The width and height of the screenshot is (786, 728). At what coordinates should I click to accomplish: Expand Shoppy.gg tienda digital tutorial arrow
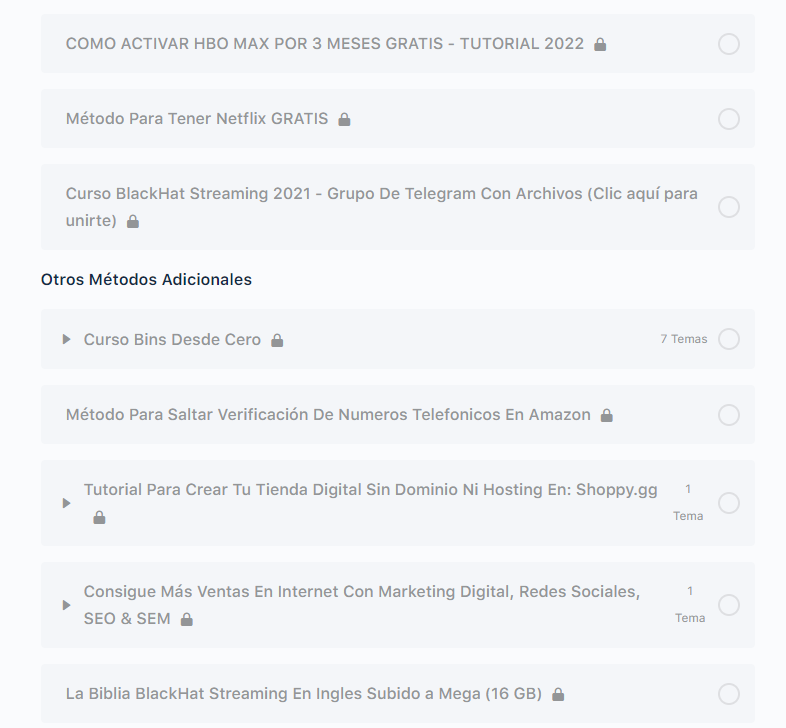66,503
